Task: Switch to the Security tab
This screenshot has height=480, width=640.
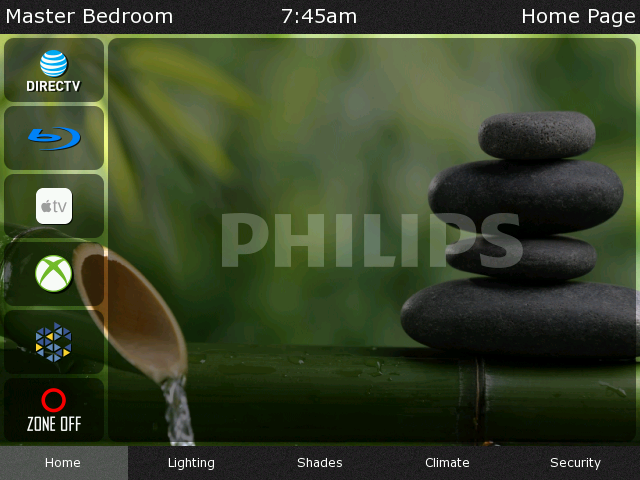Action: [576, 463]
